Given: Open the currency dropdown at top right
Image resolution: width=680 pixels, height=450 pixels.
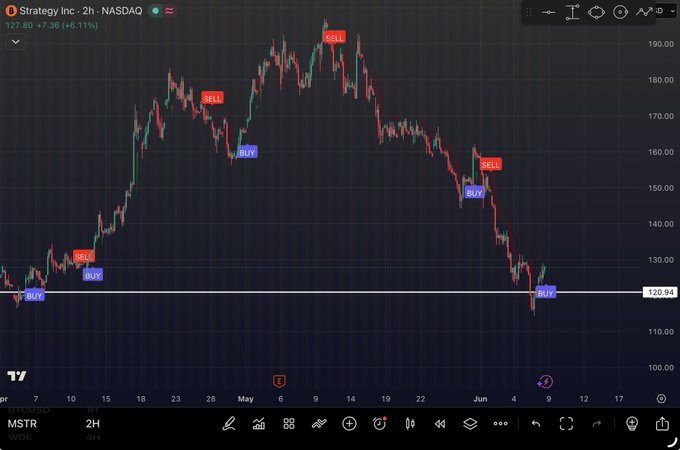Looking at the screenshot, I should coord(666,11).
